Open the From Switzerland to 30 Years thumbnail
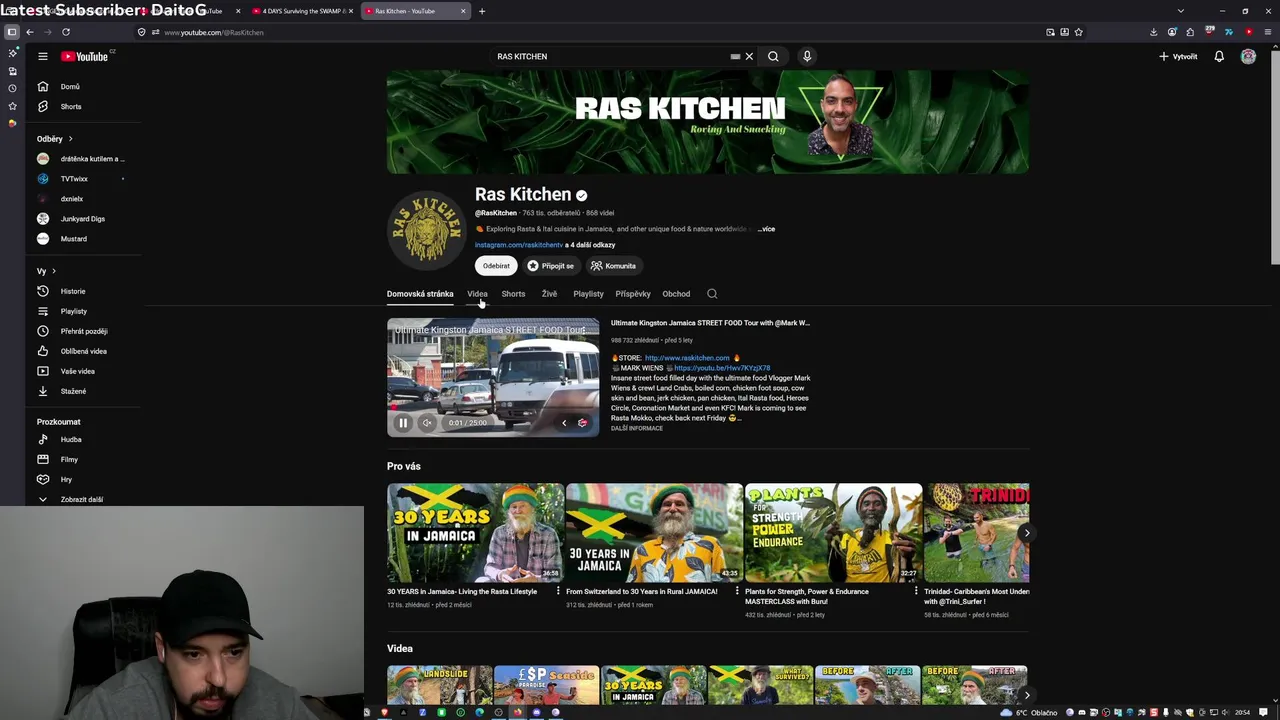This screenshot has height=720, width=1280. tap(654, 533)
